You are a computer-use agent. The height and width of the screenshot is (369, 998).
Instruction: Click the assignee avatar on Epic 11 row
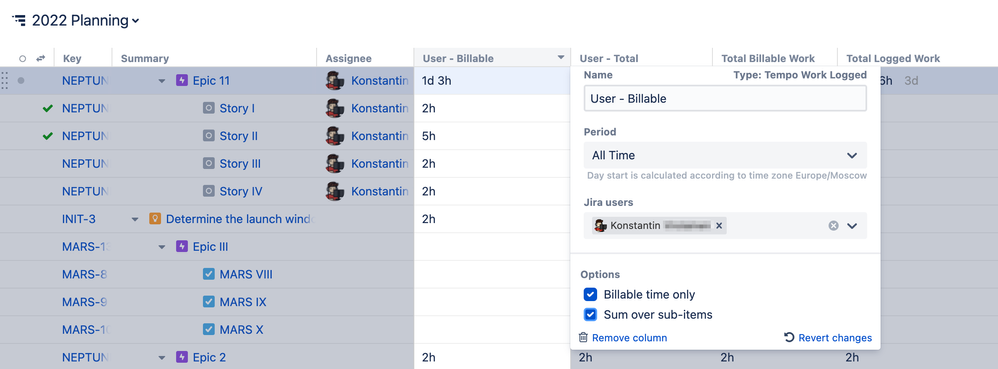pos(335,81)
